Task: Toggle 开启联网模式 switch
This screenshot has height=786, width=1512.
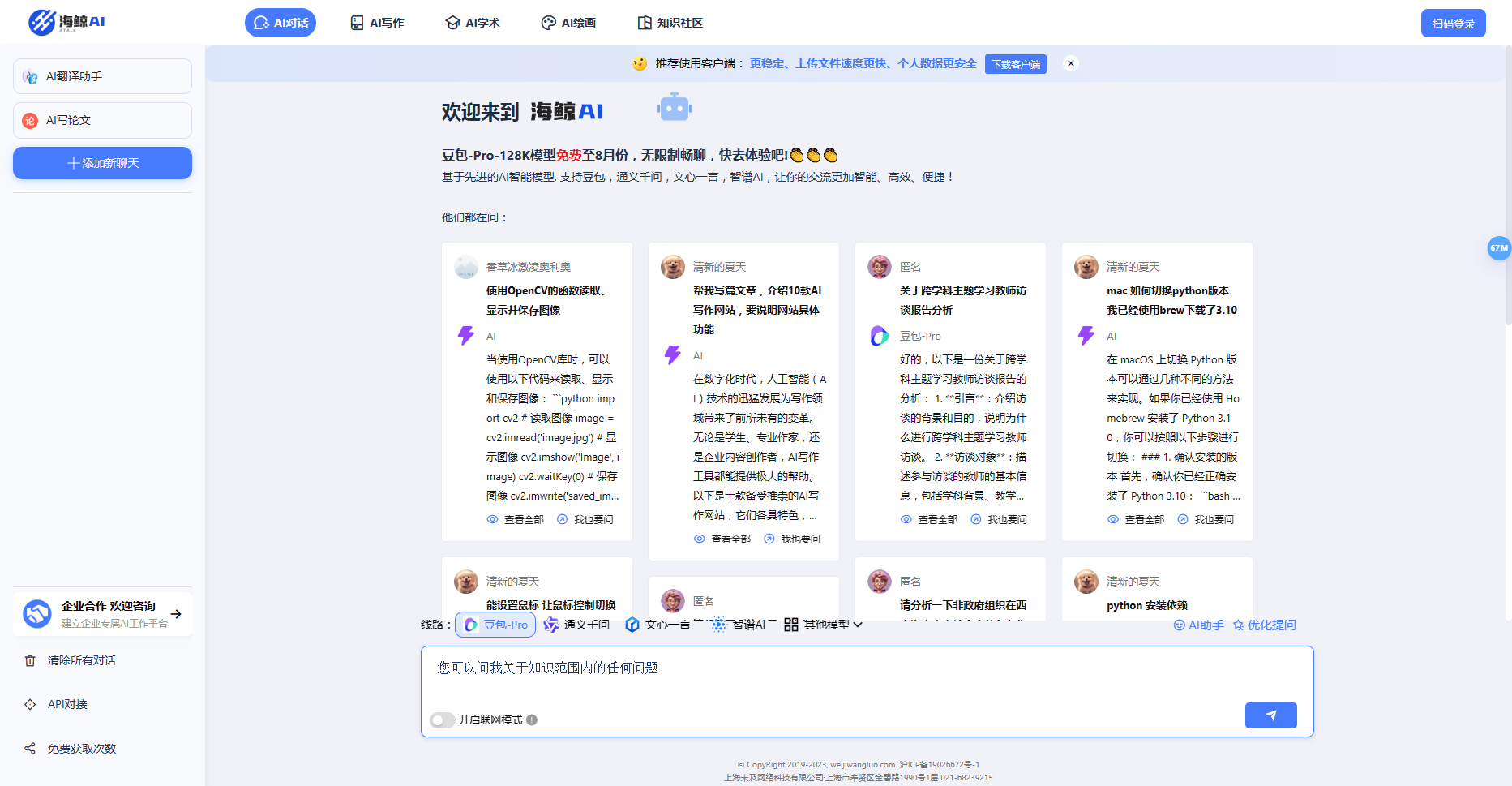Action: [442, 720]
